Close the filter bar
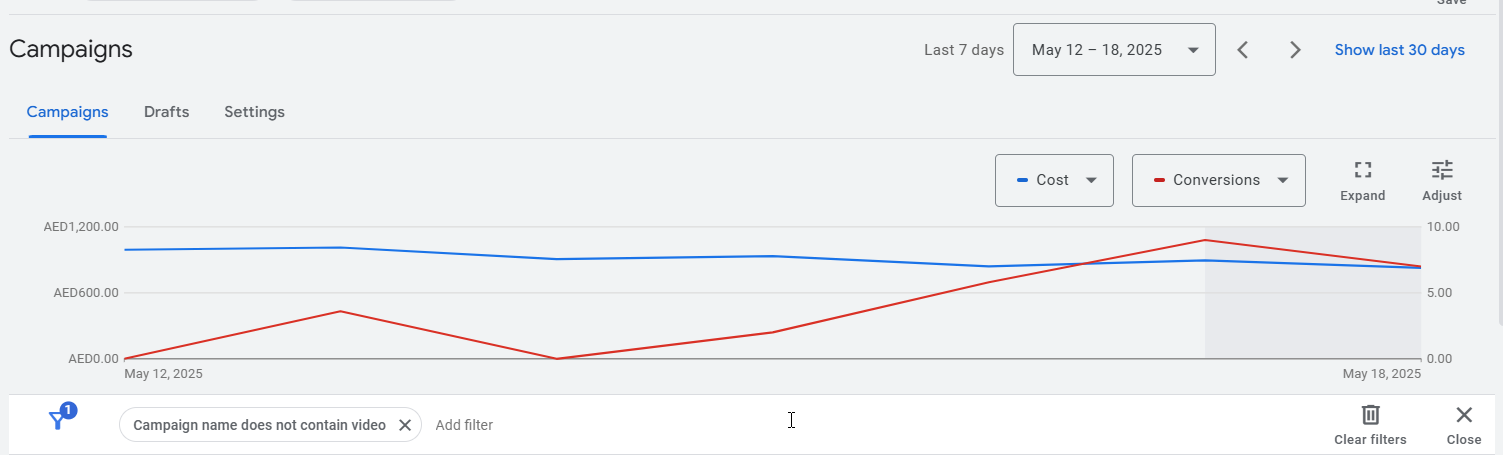 point(1464,424)
